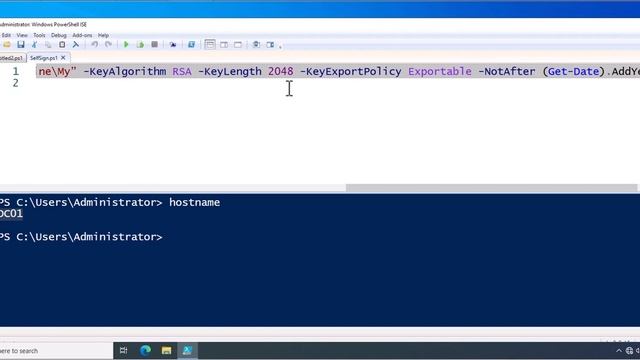Show the script pane on top
This screenshot has width=640, height=360.
coord(210,44)
